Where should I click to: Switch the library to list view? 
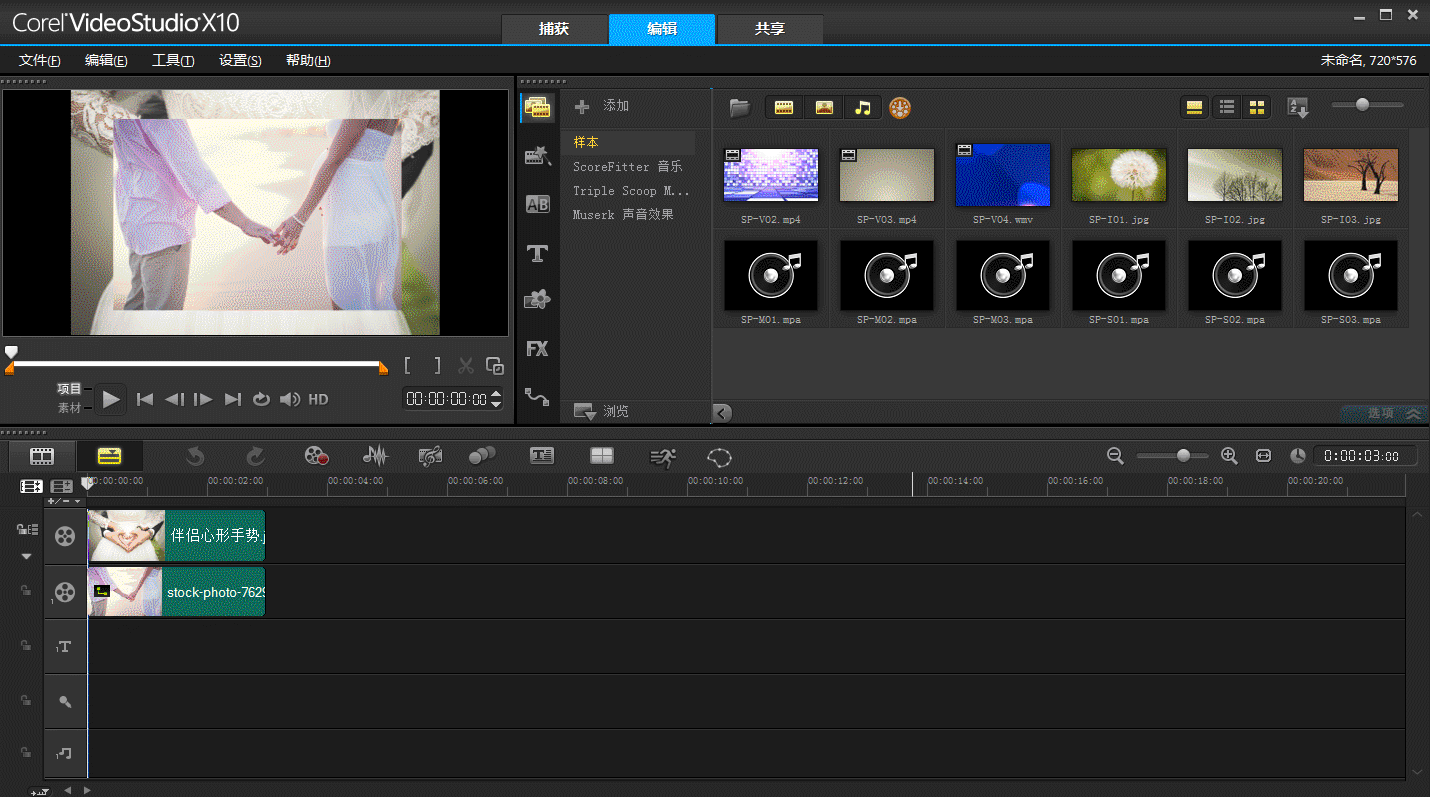(1227, 107)
